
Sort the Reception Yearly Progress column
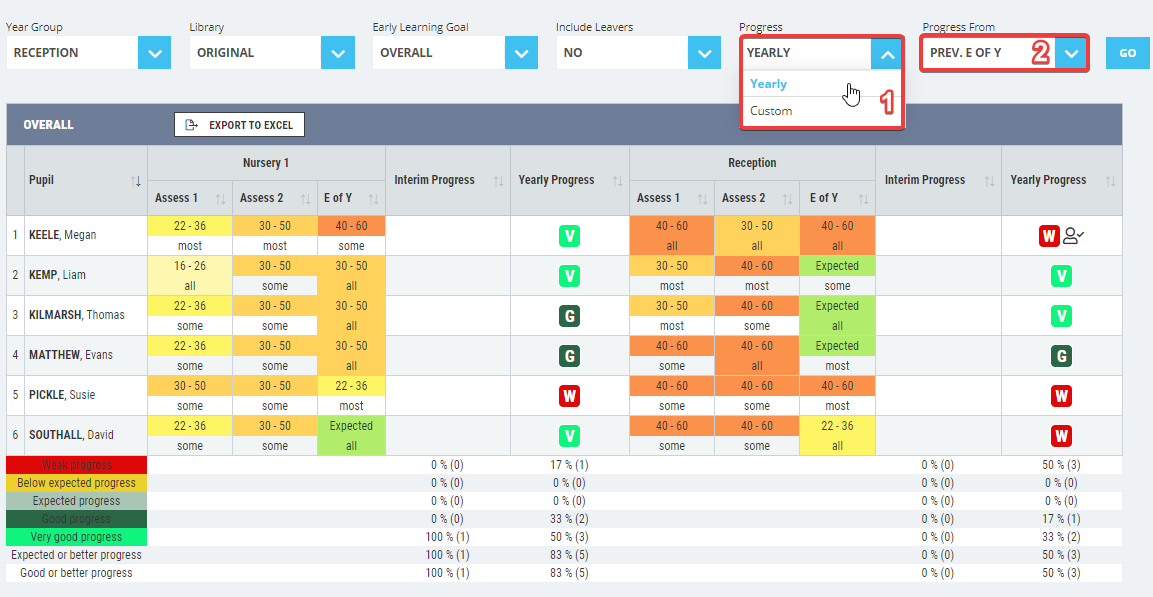1110,180
